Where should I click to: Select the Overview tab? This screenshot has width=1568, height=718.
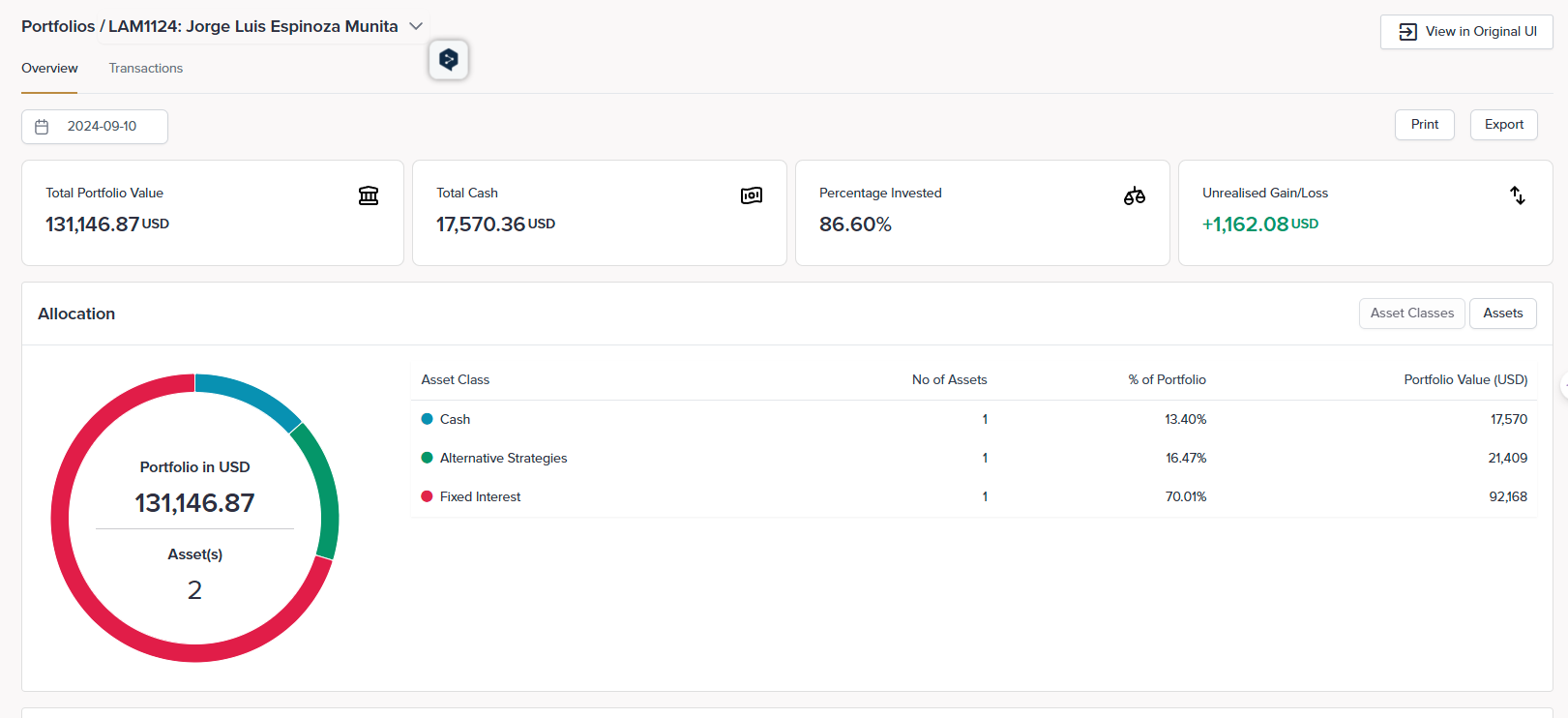[x=49, y=69]
